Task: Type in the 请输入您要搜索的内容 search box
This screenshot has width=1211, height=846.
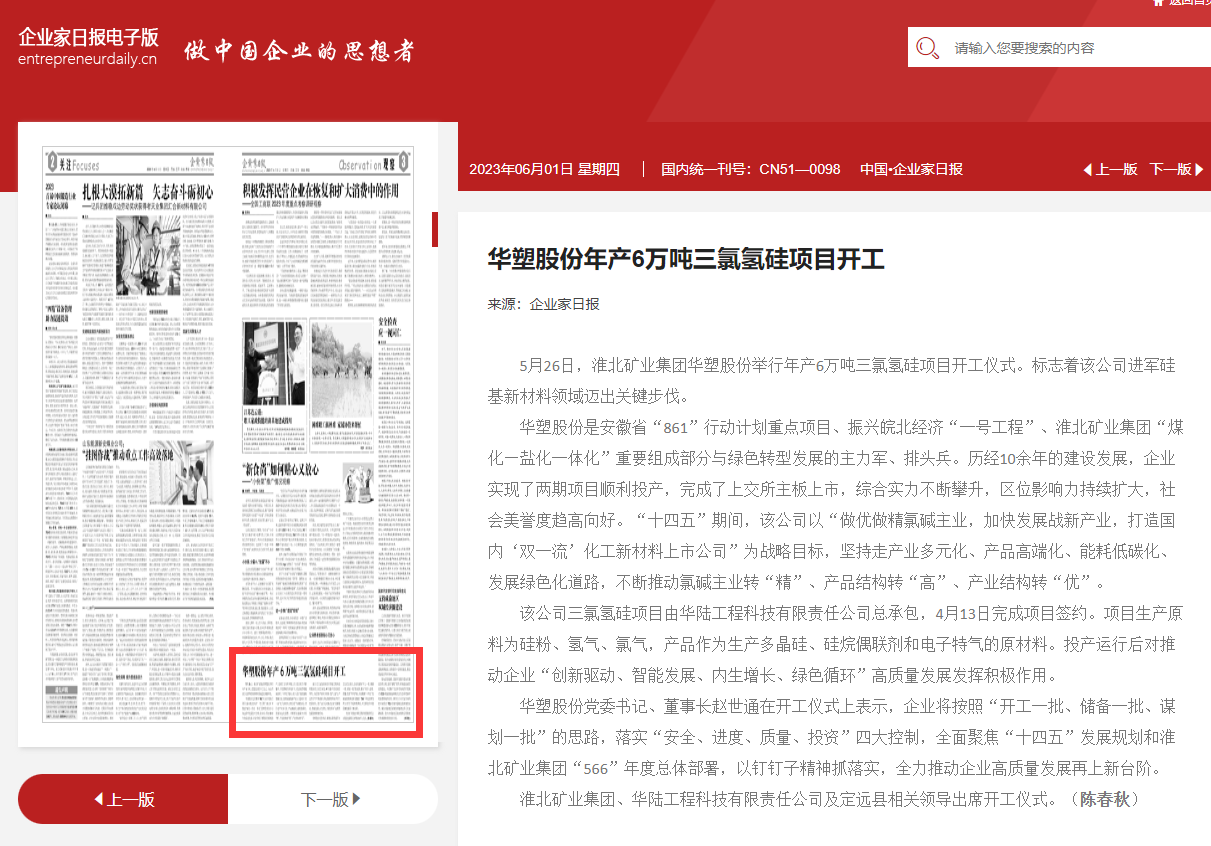Action: pos(1070,48)
